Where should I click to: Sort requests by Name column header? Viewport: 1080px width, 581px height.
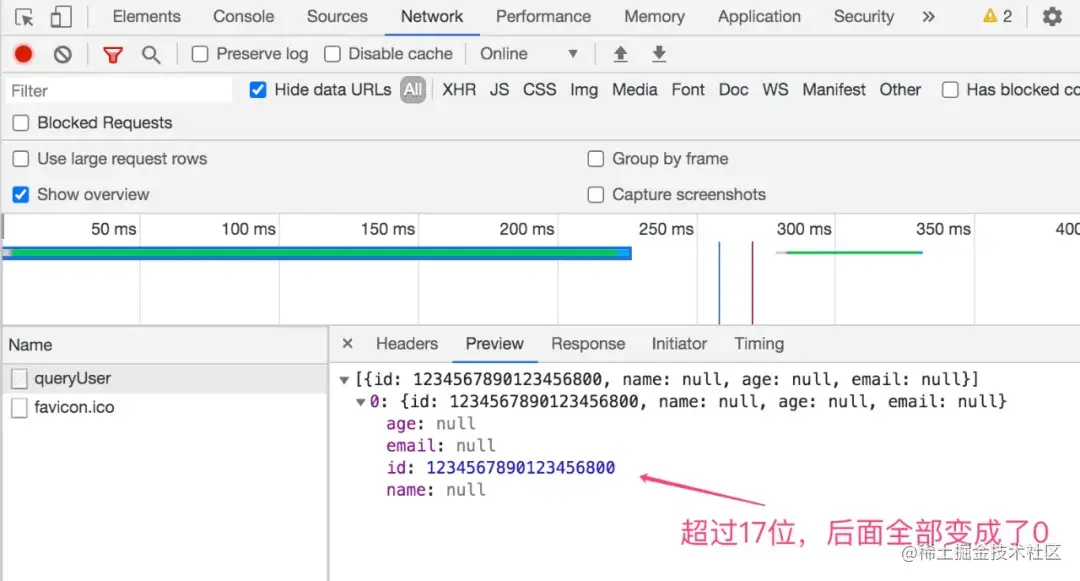coord(165,345)
